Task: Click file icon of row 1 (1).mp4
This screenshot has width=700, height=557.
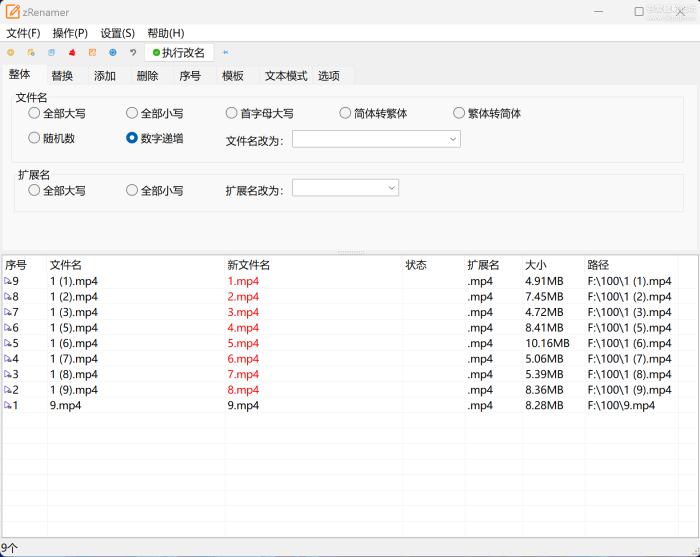Action: pos(8,281)
